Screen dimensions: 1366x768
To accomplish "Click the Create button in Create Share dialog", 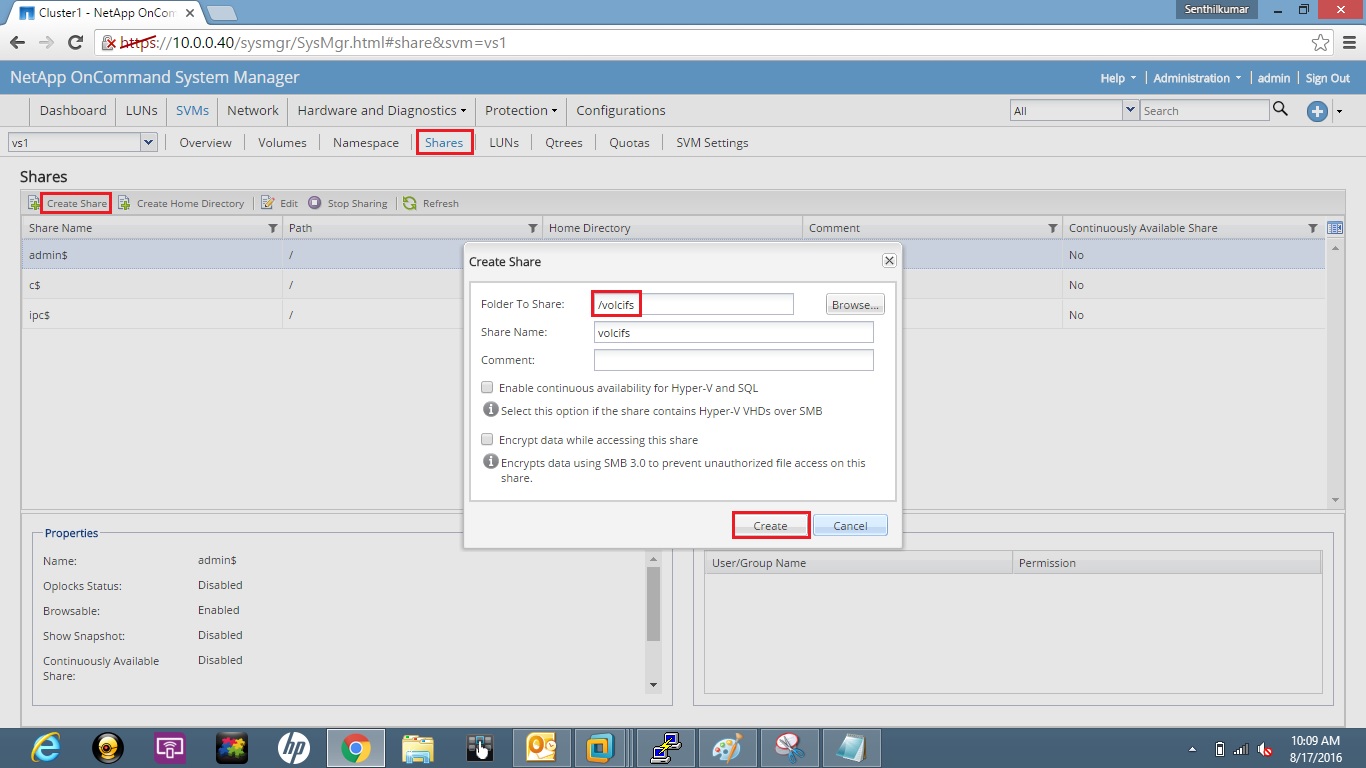I will pyautogui.click(x=770, y=525).
